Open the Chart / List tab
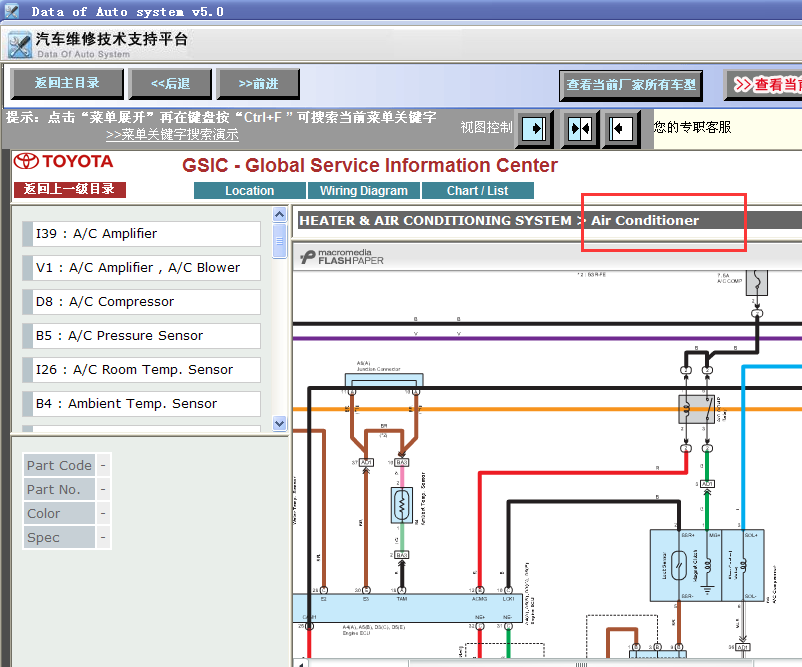802x667 pixels. (477, 191)
